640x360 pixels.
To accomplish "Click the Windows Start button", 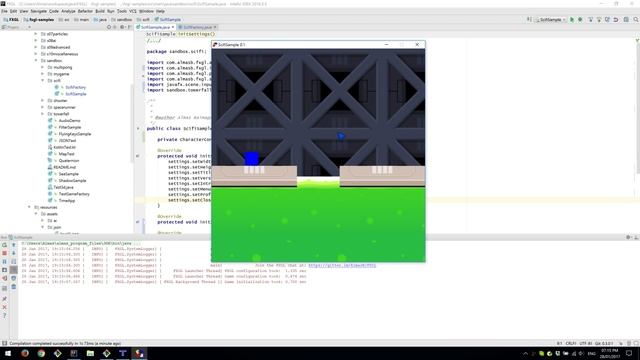I will pyautogui.click(x=7, y=353).
